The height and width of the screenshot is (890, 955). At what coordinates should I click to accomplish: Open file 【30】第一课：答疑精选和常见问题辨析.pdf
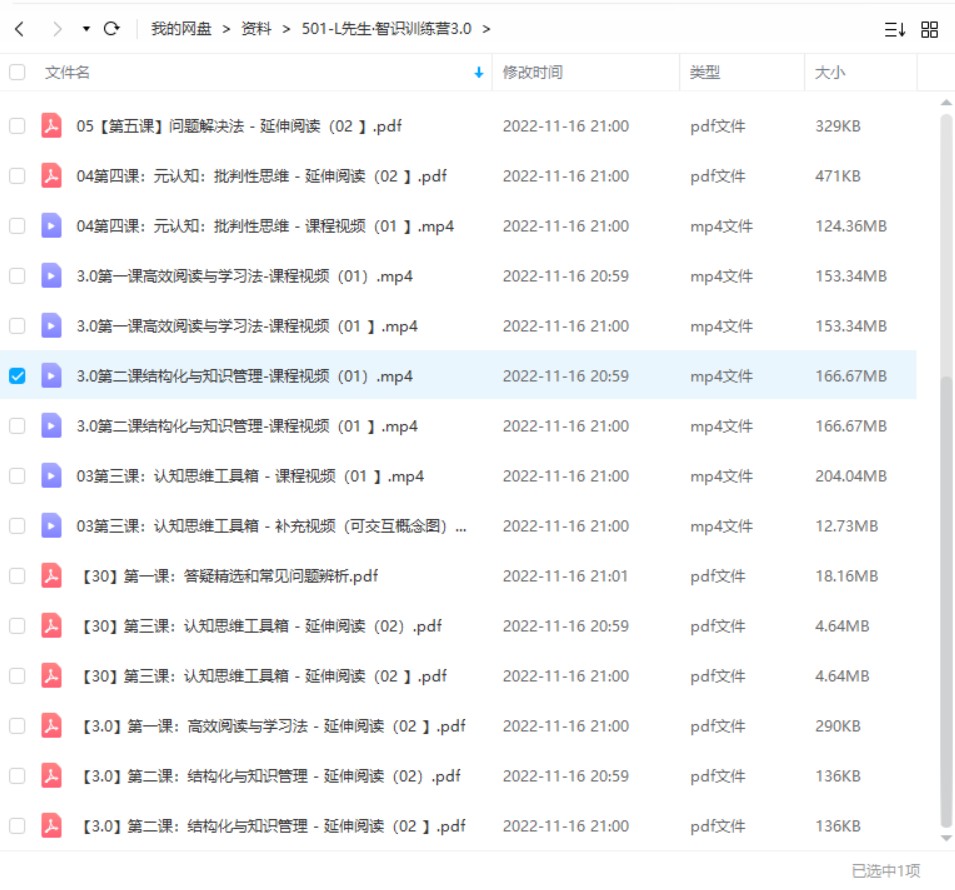(x=230, y=576)
